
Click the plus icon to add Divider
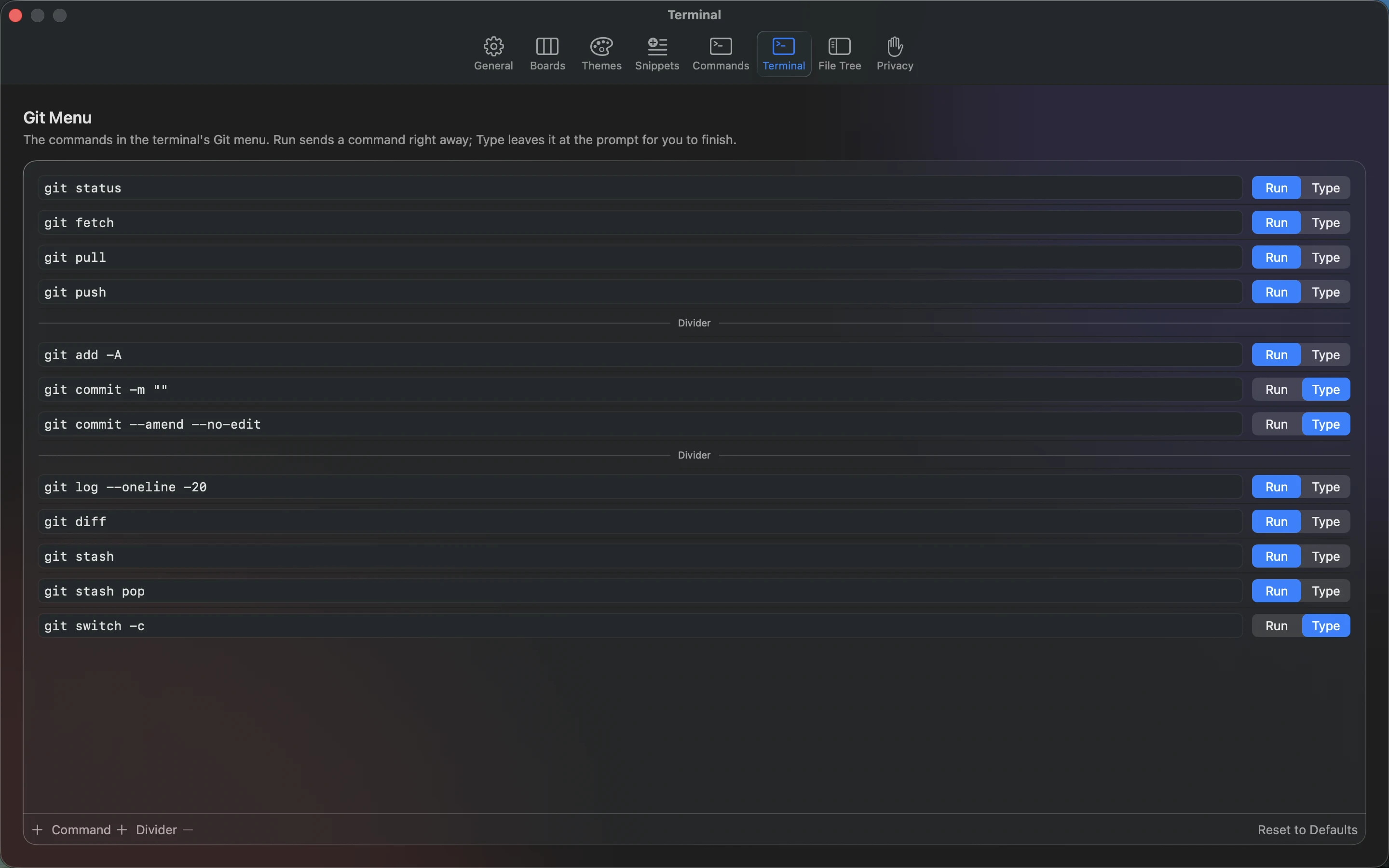click(x=122, y=829)
